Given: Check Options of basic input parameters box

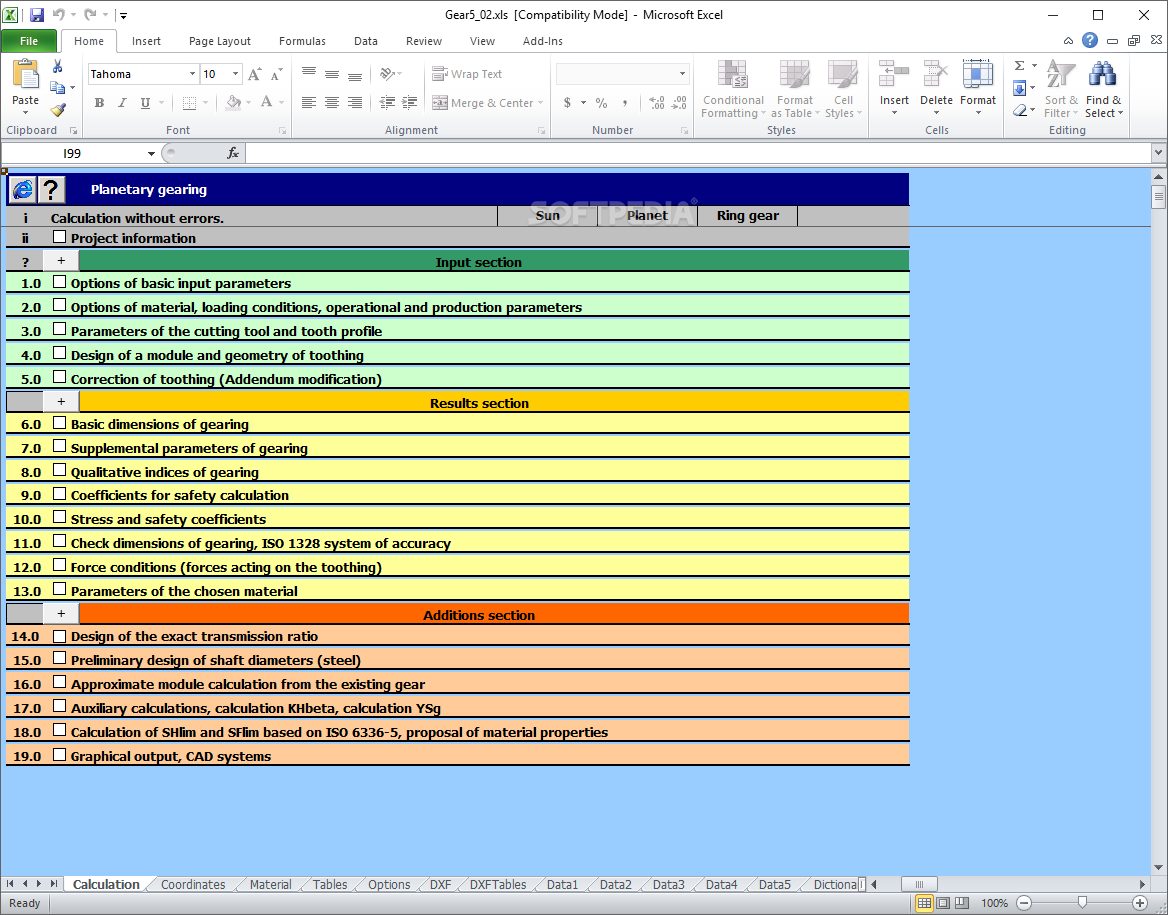Looking at the screenshot, I should 60,282.
